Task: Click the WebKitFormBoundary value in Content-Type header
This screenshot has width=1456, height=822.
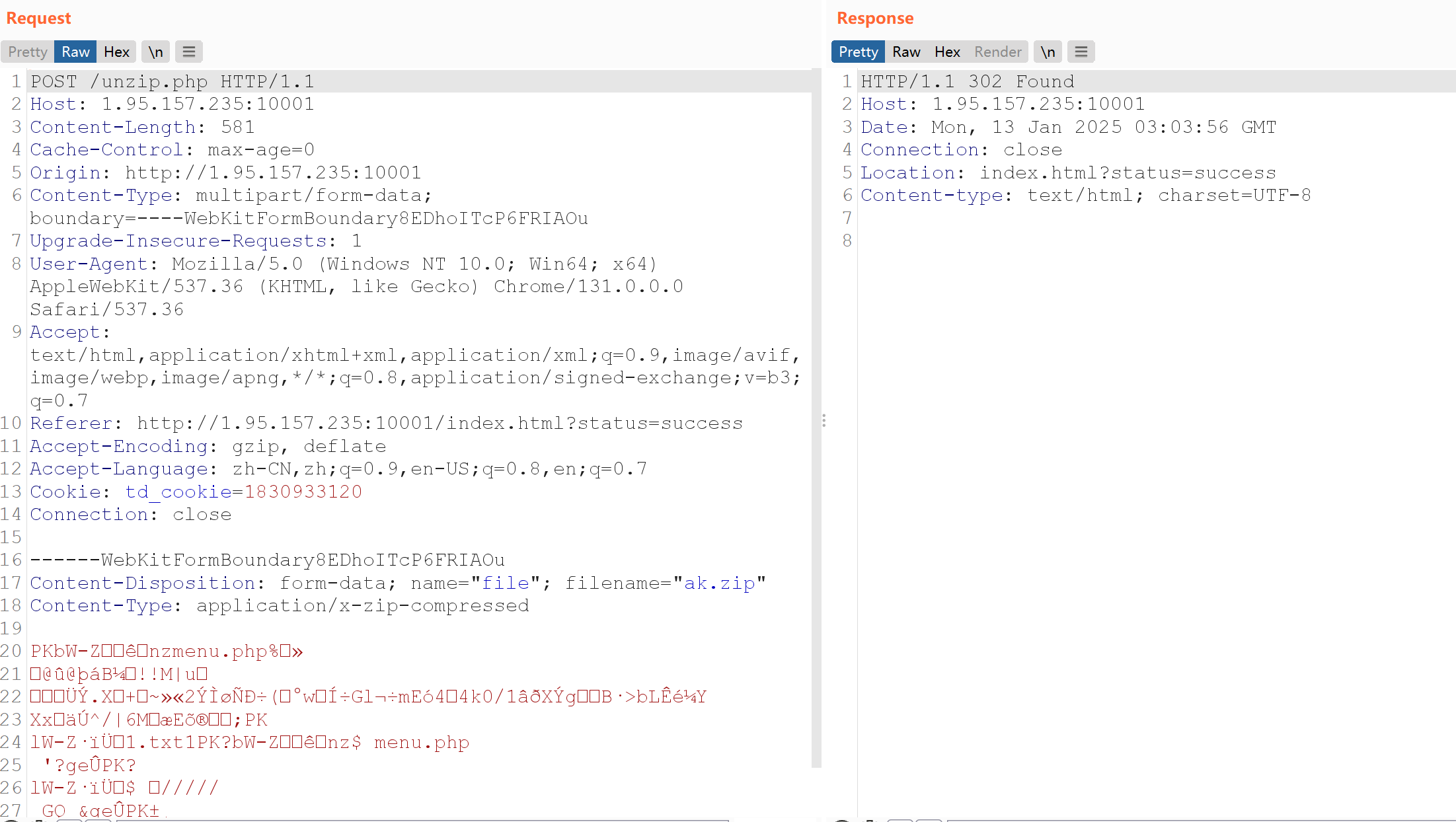Action: coord(386,218)
